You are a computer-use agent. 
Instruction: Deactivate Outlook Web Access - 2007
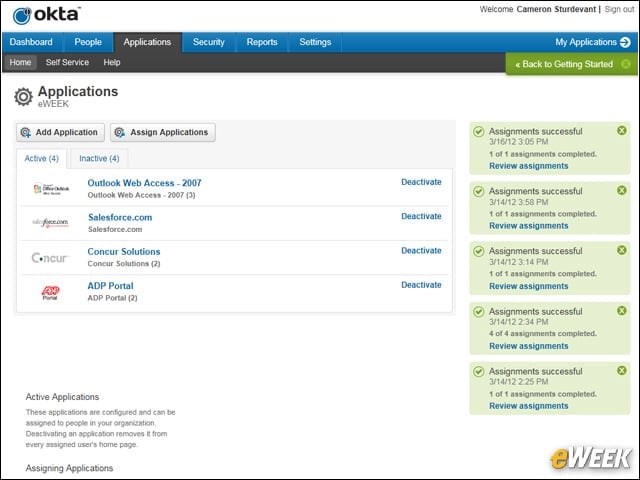421,182
